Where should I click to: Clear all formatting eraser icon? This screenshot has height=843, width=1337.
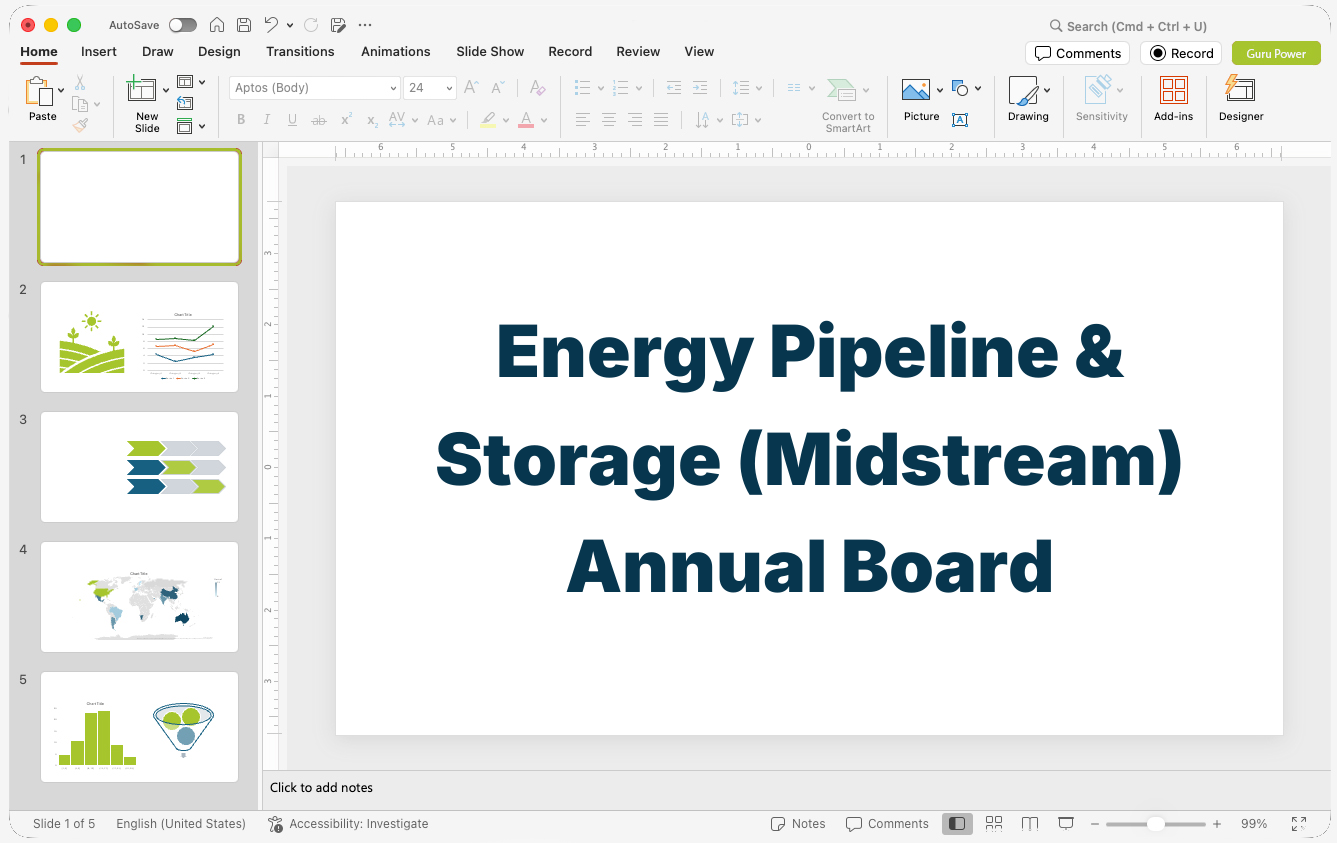tap(538, 88)
